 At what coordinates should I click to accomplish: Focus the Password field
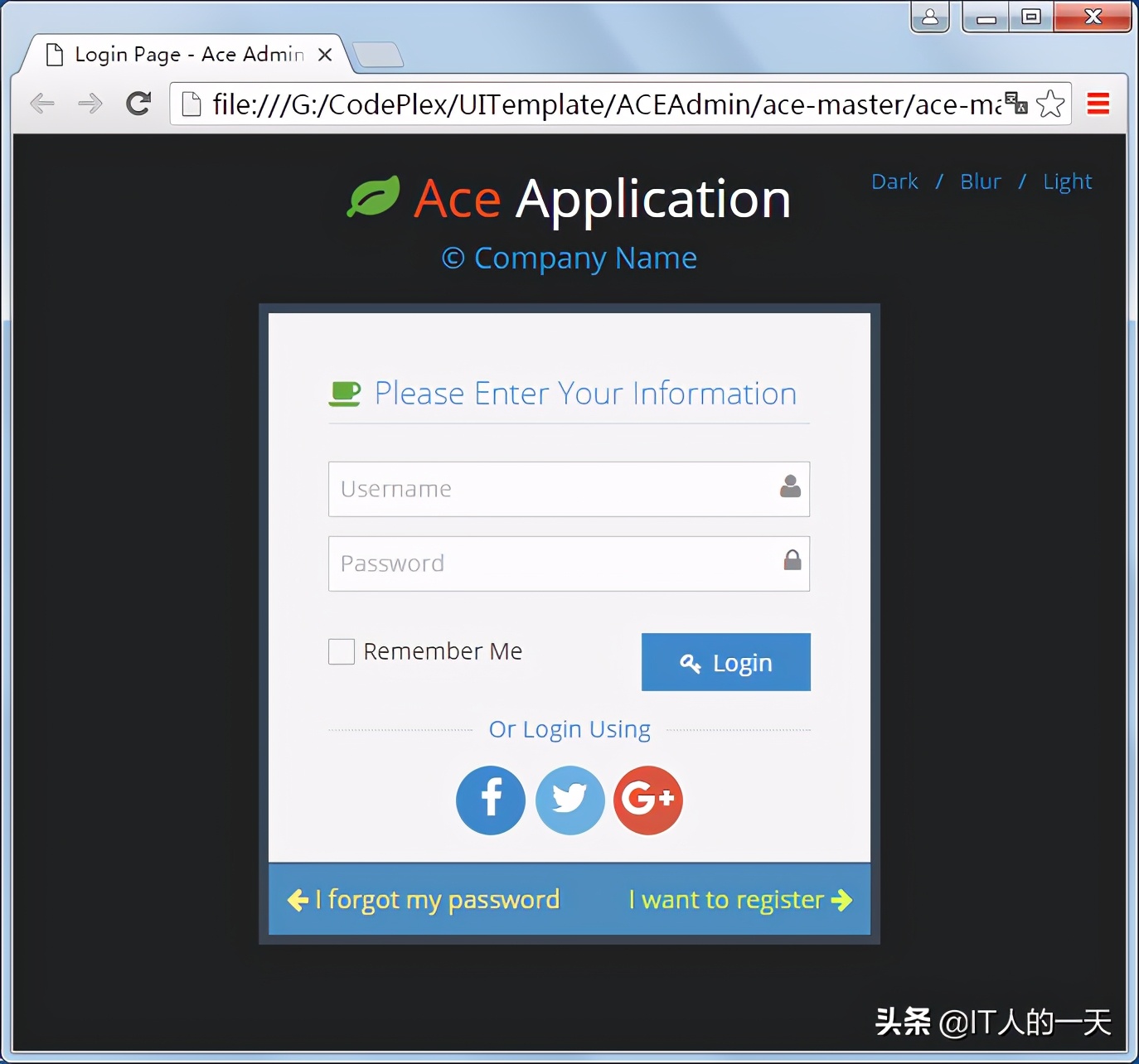(569, 563)
